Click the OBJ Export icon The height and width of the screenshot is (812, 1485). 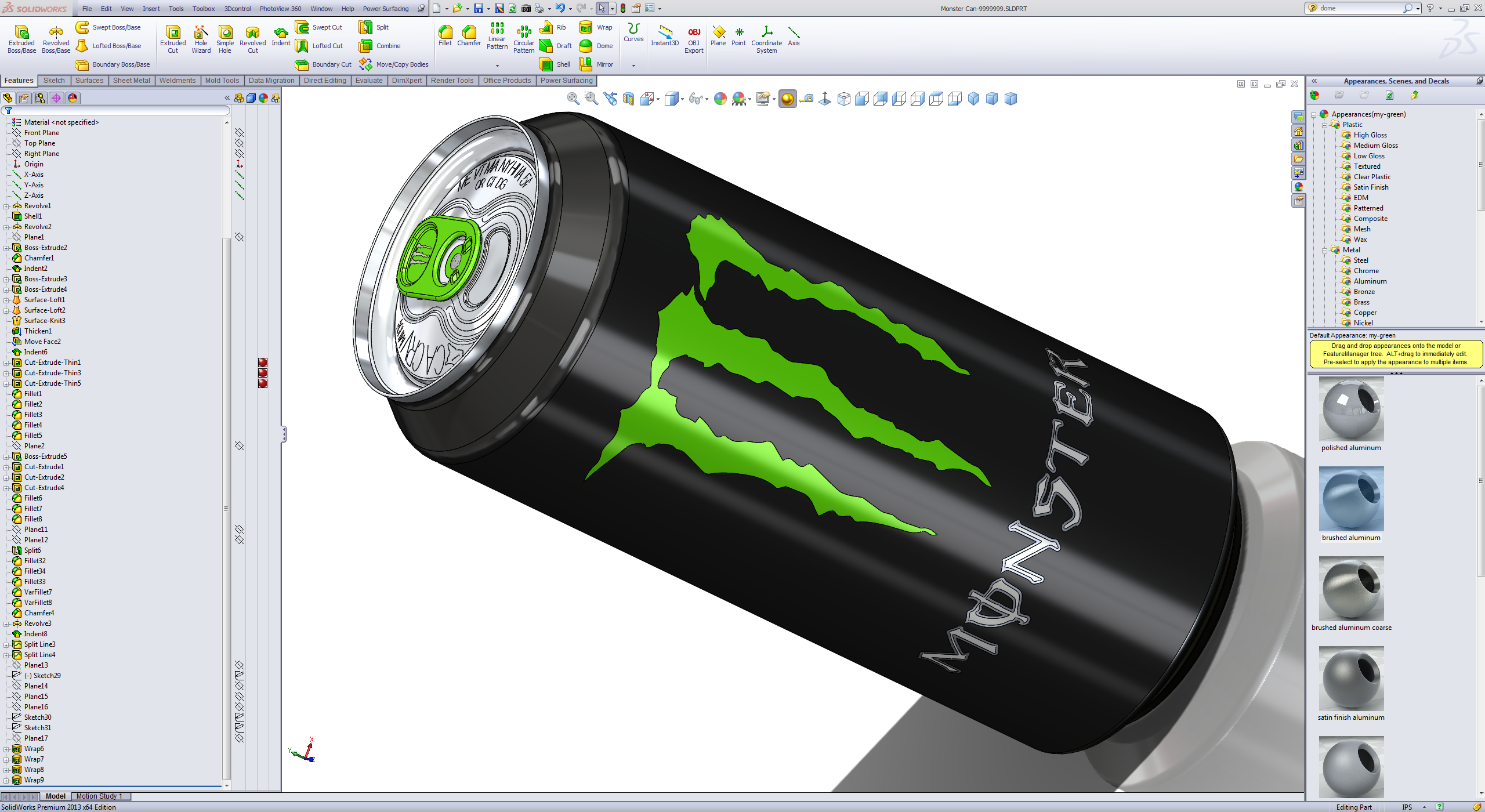[x=694, y=39]
